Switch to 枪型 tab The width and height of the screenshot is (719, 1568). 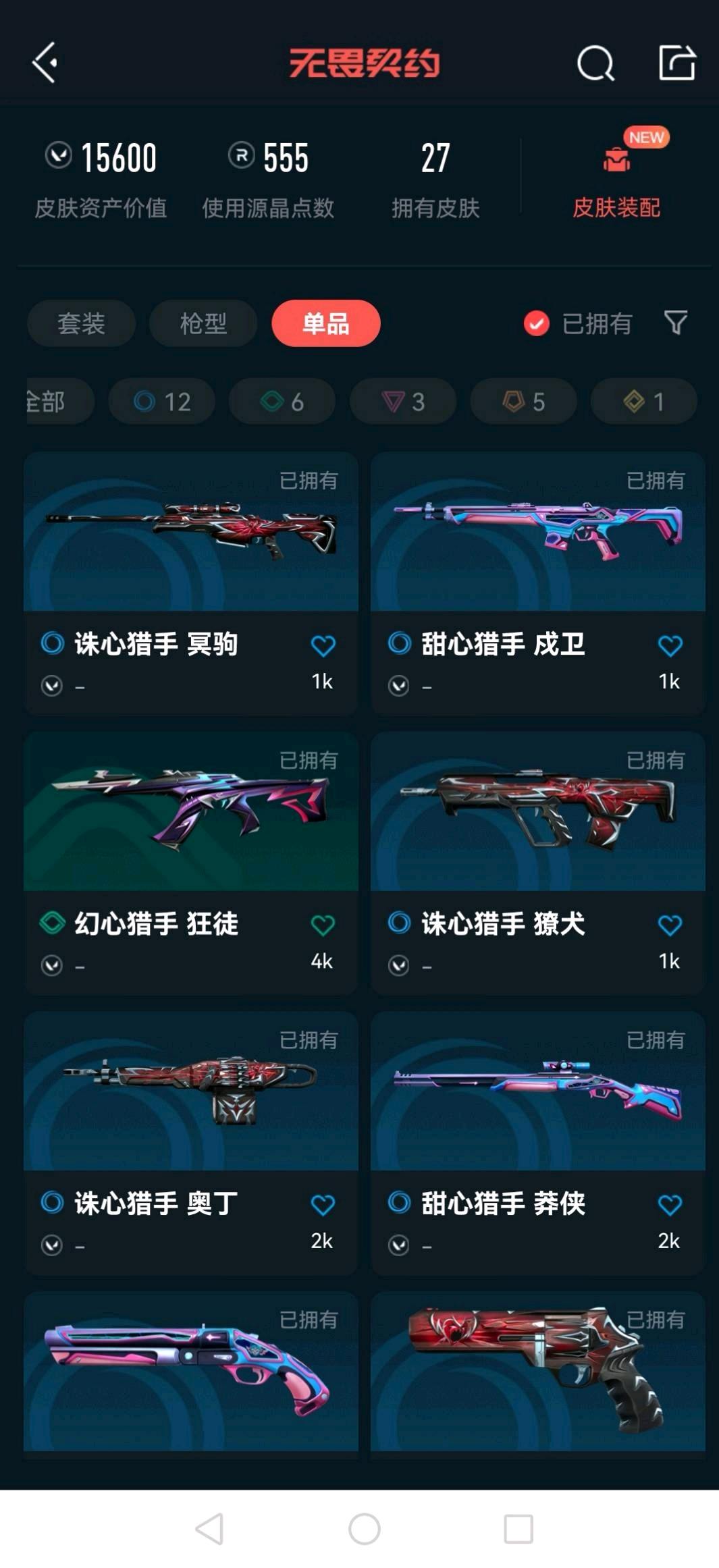pyautogui.click(x=203, y=323)
